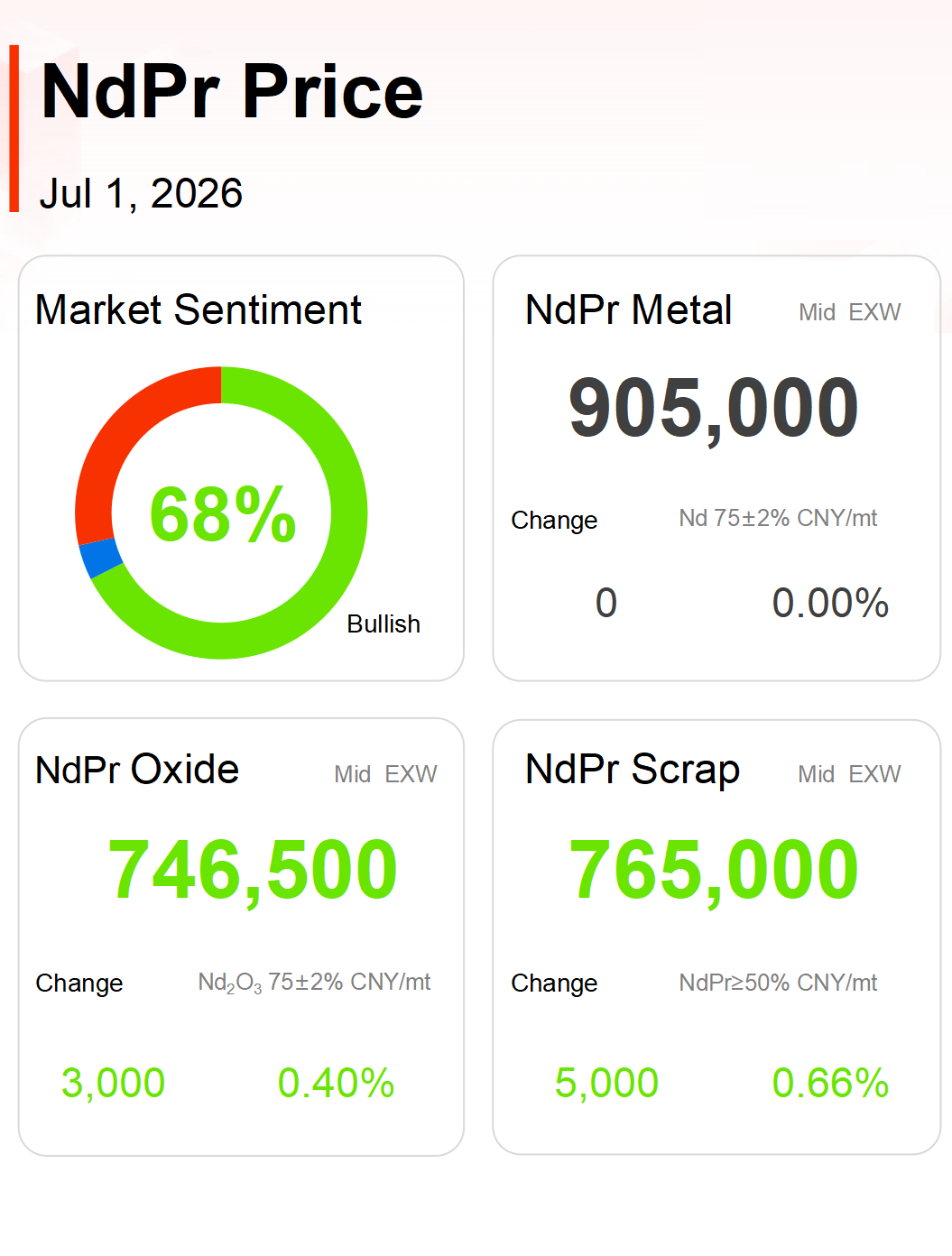Screen dimensions: 952x1256
Task: Click the 0.40% change on NdPr Oxide
Action: 336,1083
